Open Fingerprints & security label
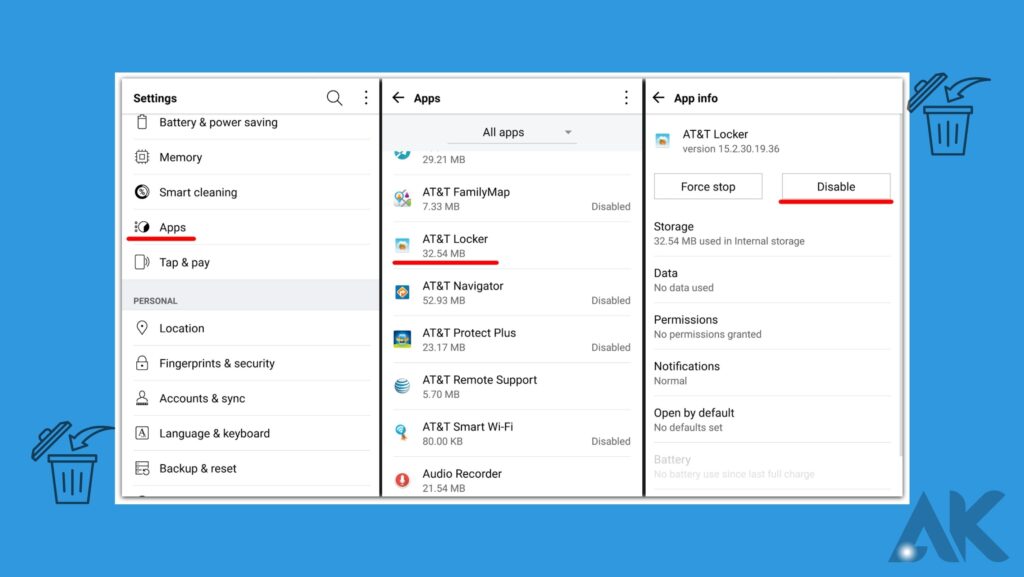The image size is (1024, 577). click(217, 364)
